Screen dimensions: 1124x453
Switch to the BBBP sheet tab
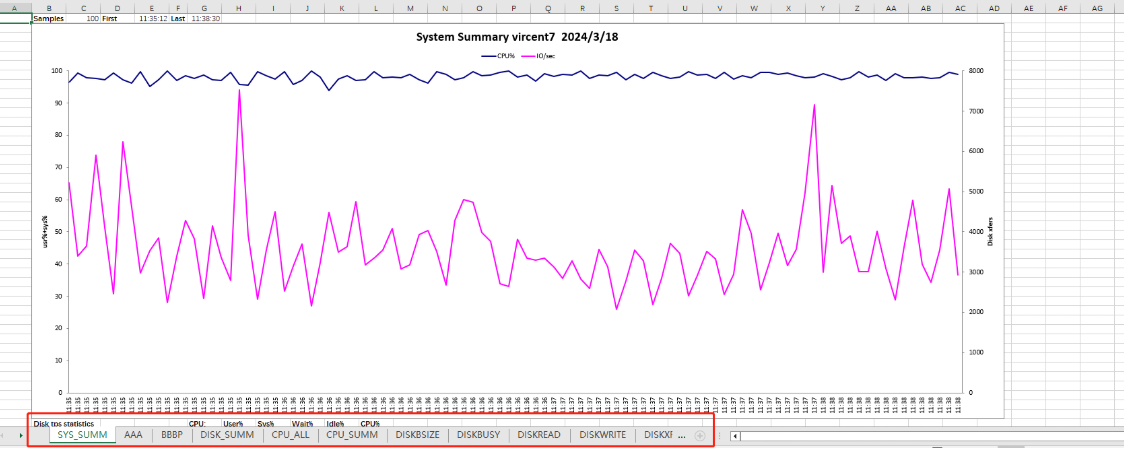(x=172, y=435)
